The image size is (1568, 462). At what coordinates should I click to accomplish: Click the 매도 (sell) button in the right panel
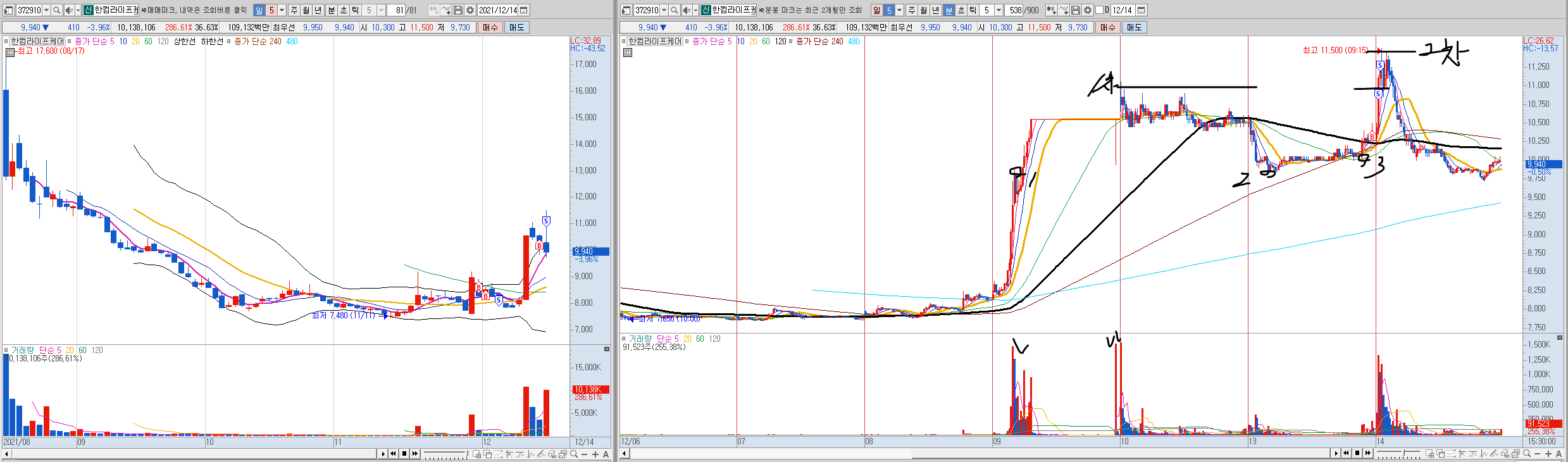coord(1134,27)
